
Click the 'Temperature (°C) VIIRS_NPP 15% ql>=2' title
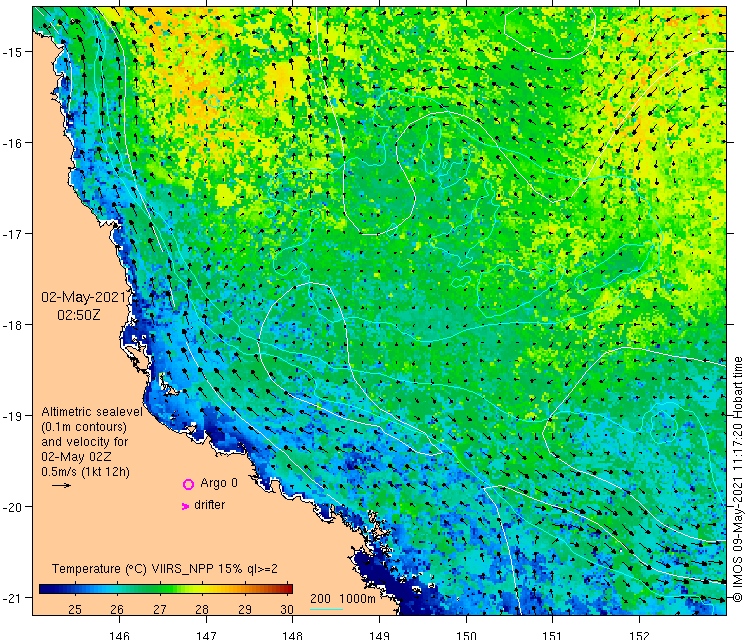point(165,569)
